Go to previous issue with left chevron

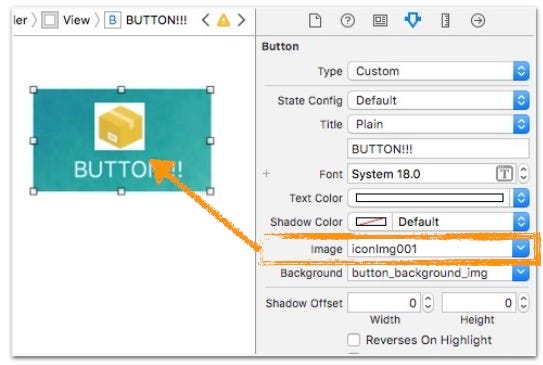point(205,20)
